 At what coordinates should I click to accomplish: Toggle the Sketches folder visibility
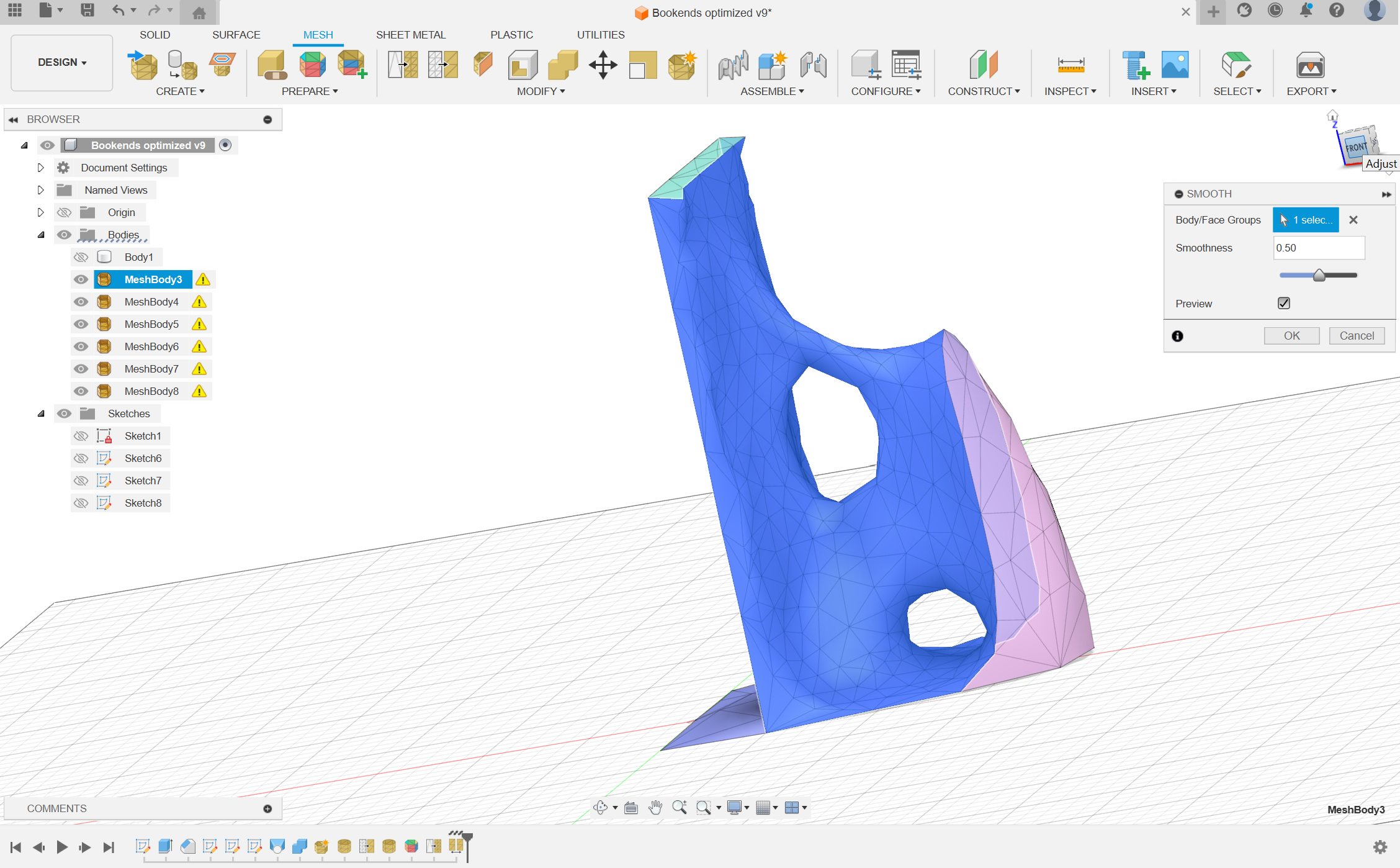point(64,414)
